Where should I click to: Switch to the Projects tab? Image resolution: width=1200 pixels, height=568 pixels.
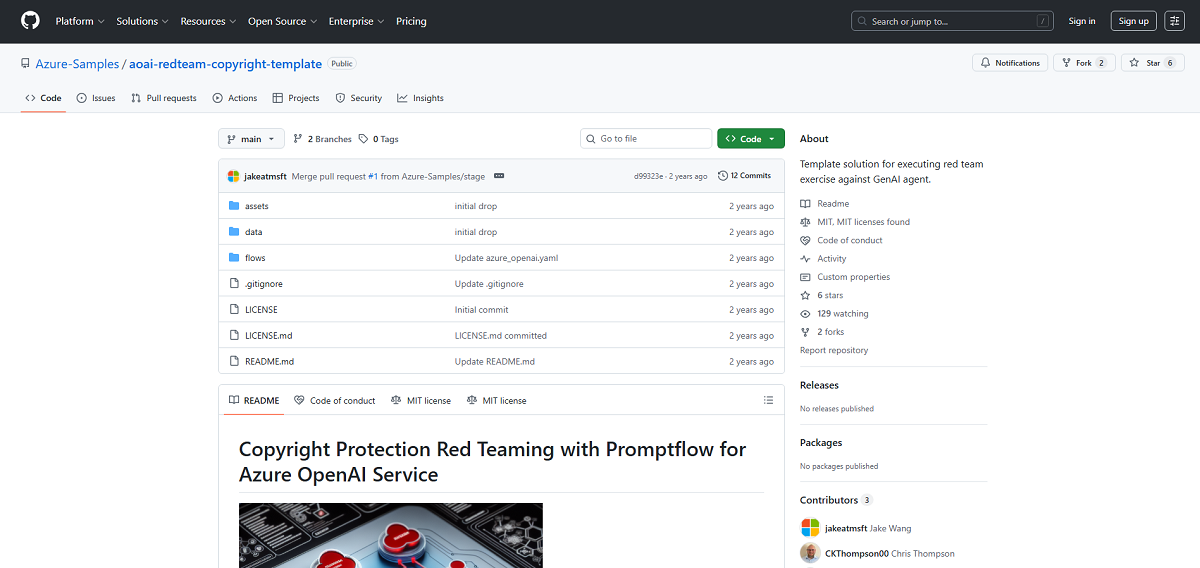(x=296, y=98)
